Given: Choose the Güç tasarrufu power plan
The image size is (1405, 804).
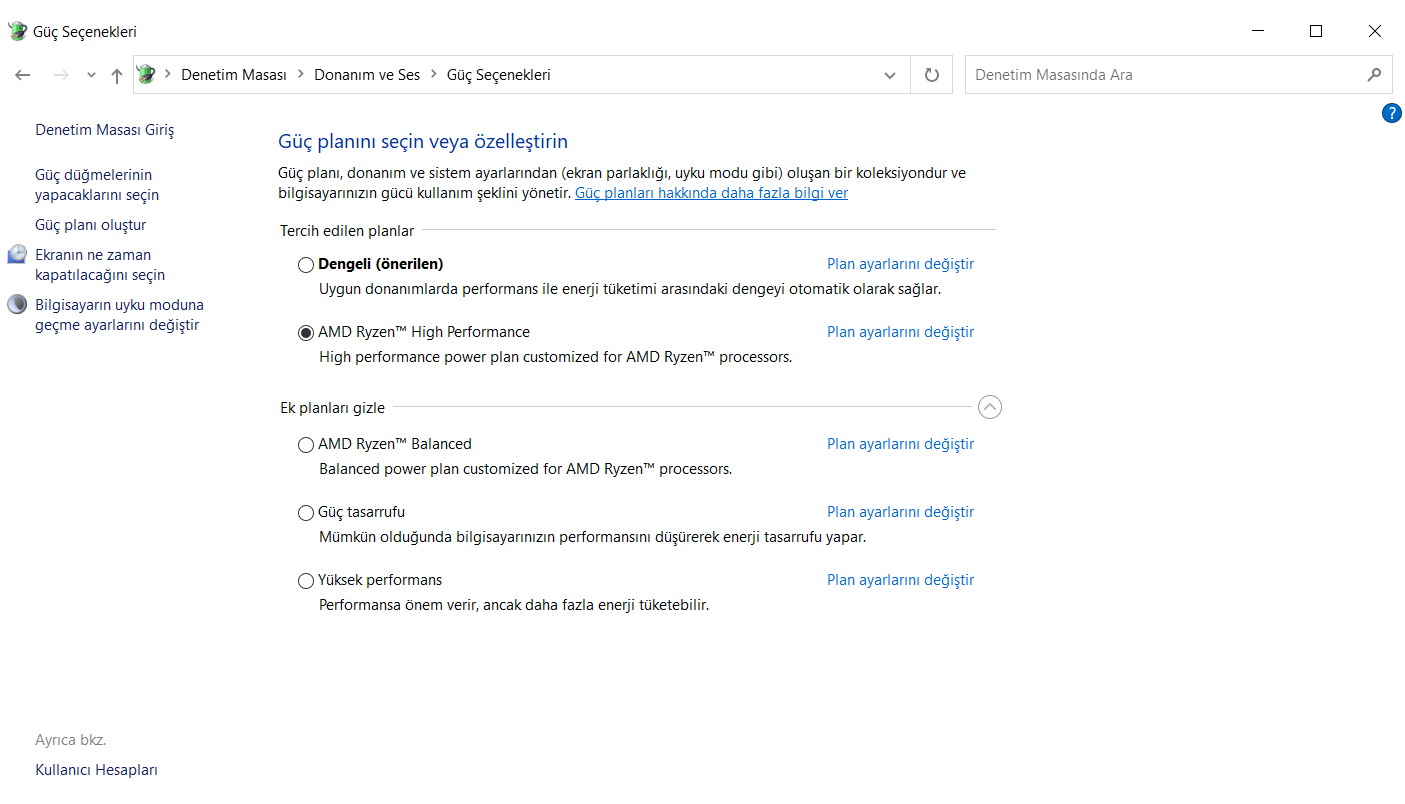Looking at the screenshot, I should click(306, 513).
